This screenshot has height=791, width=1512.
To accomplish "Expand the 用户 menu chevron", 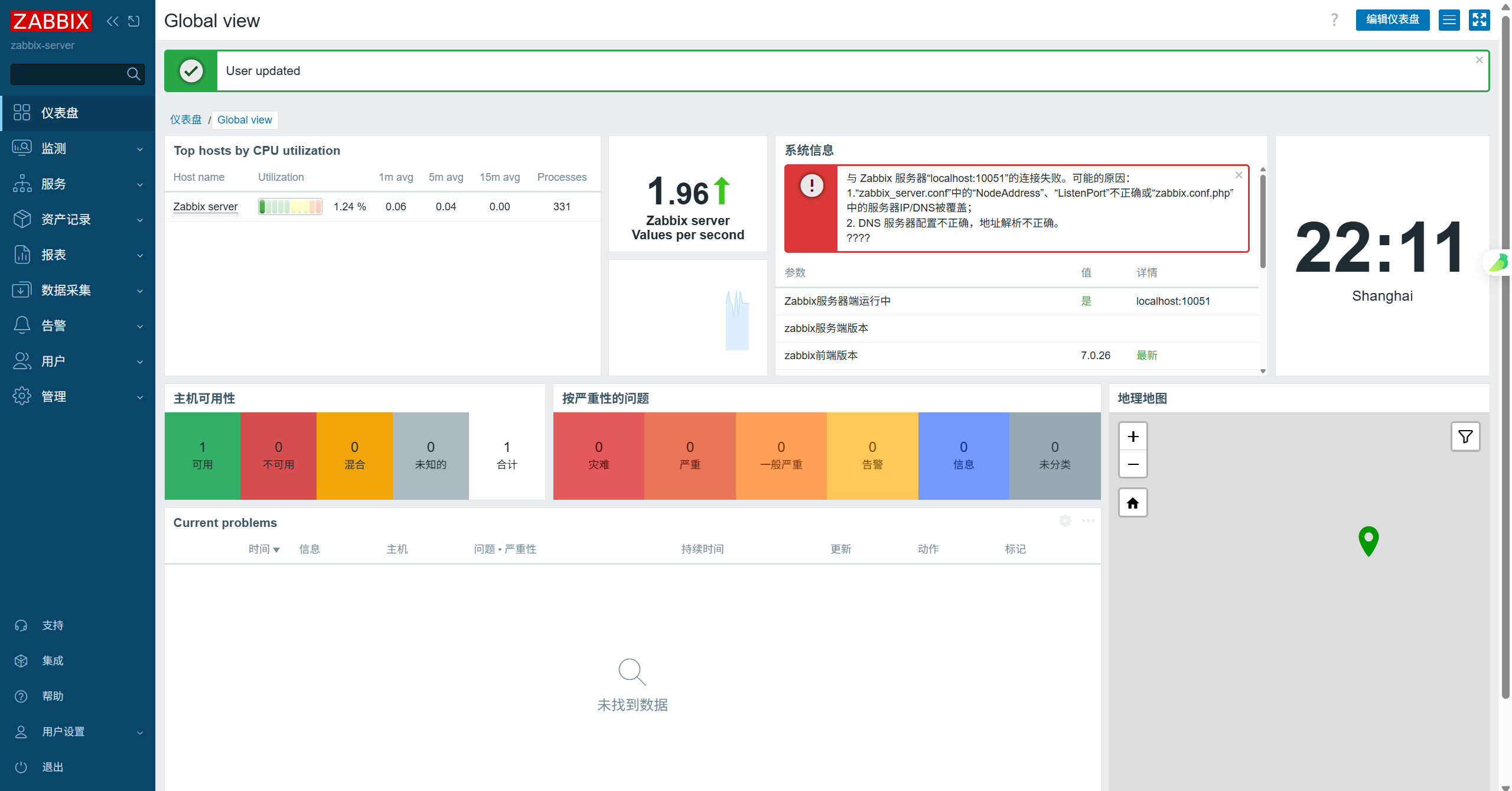I will coord(140,362).
